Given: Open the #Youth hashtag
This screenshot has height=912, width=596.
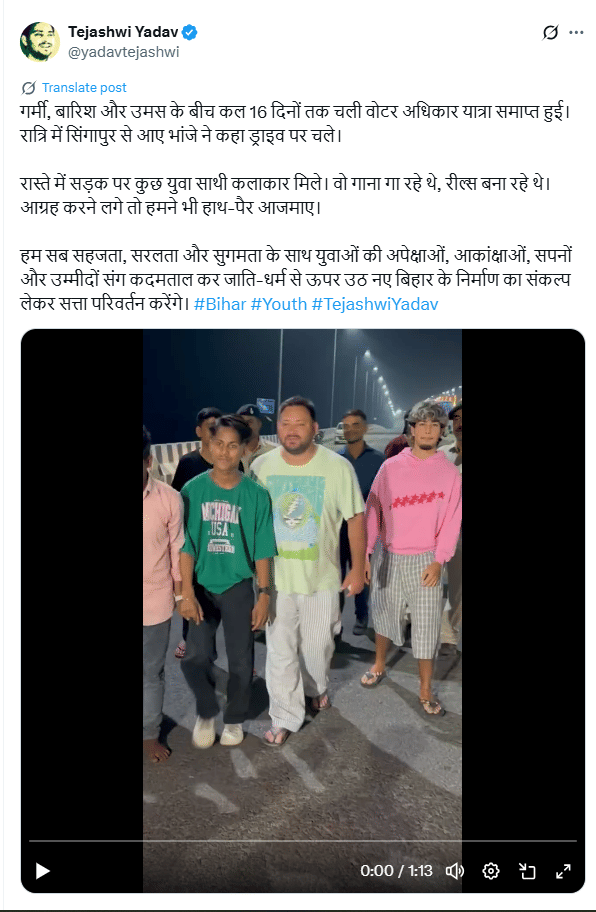Looking at the screenshot, I should click(279, 304).
